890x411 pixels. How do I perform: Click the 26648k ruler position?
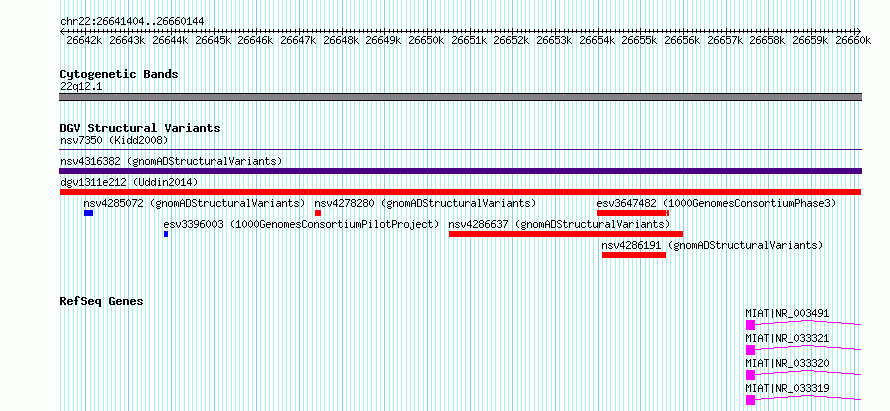341,40
